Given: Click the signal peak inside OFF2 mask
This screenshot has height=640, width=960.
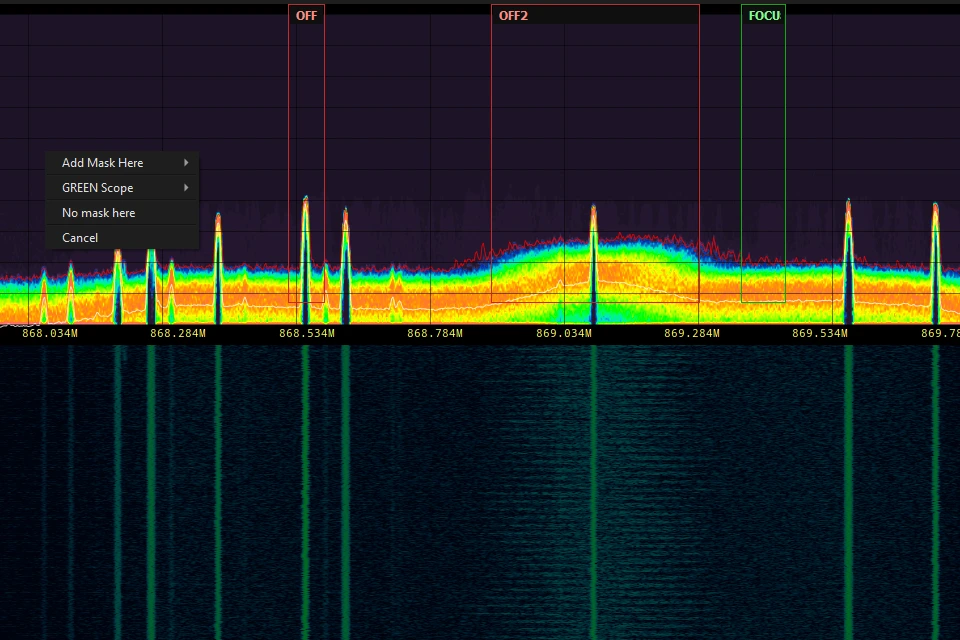Looking at the screenshot, I should tap(593, 210).
